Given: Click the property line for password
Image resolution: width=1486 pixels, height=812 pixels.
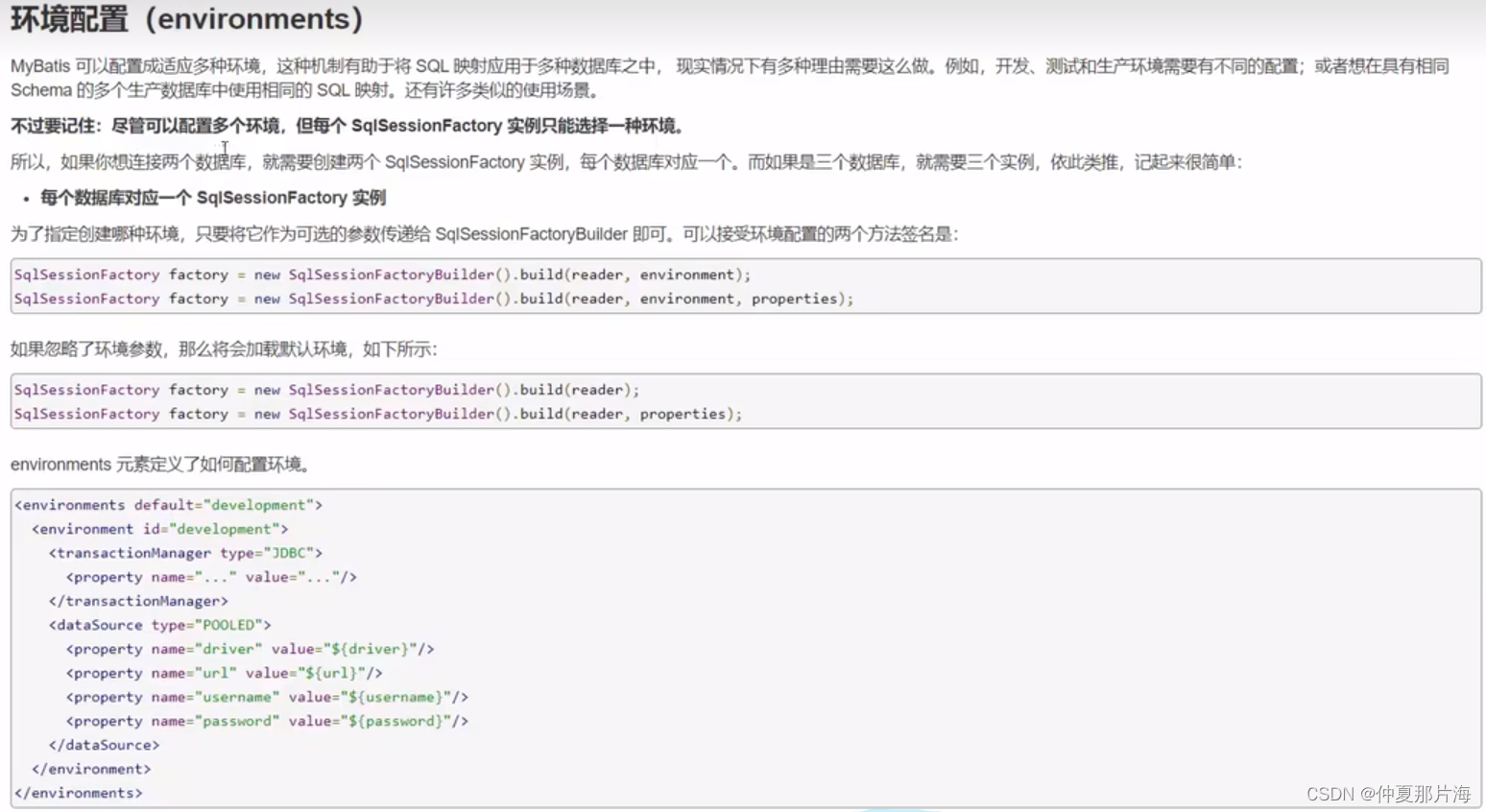Looking at the screenshot, I should pos(267,721).
